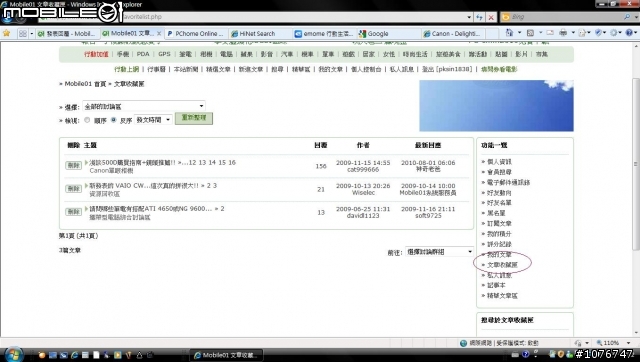Screen dimensions: 640x362
Task: Click the Read Mail toolbar icon
Action: coord(550,33)
